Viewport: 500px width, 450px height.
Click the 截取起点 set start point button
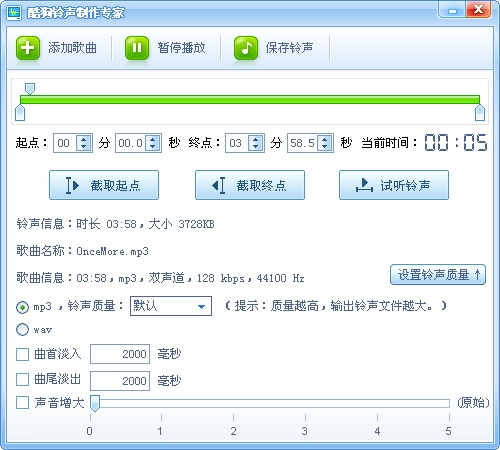tap(104, 185)
